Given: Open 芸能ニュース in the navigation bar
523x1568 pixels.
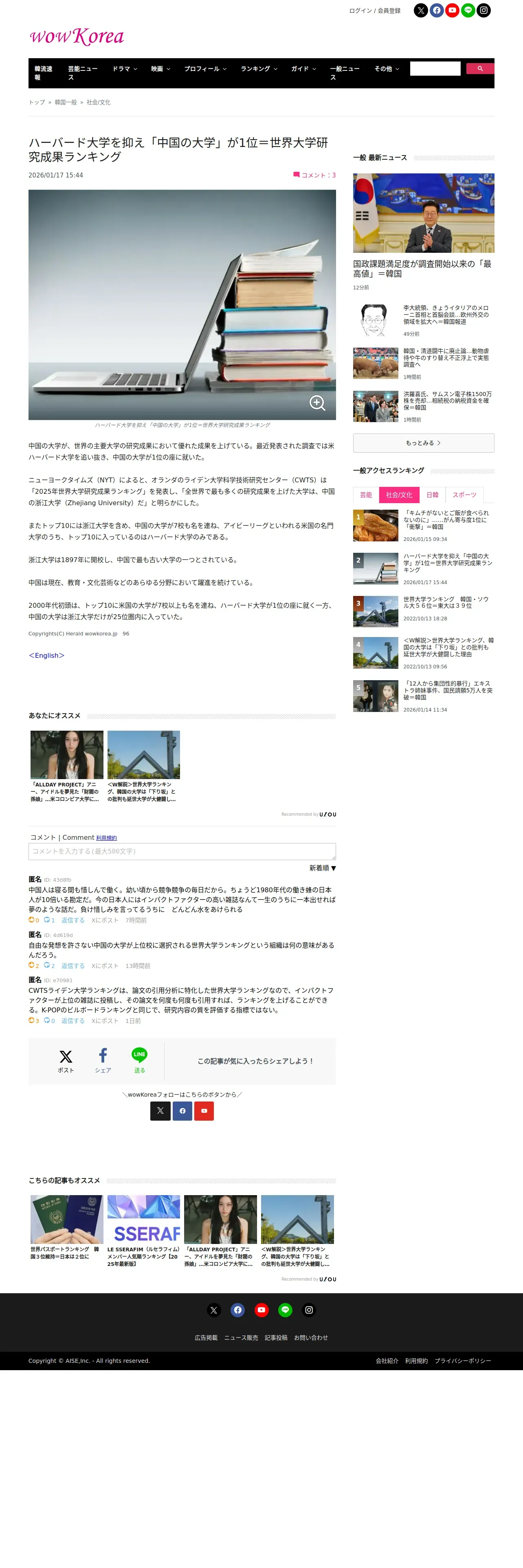Looking at the screenshot, I should [84, 73].
